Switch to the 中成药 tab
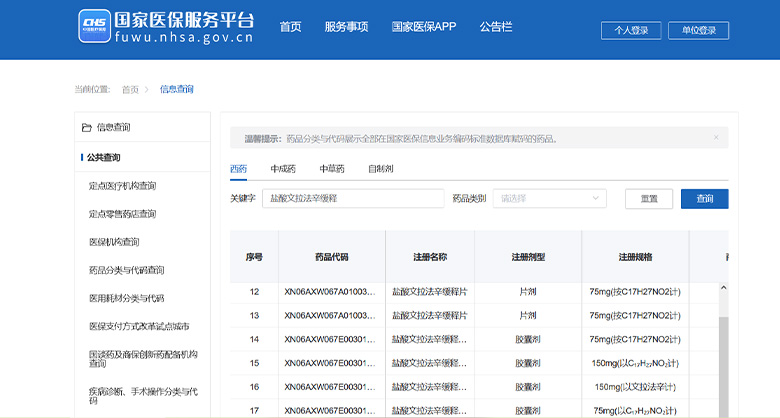 click(283, 169)
